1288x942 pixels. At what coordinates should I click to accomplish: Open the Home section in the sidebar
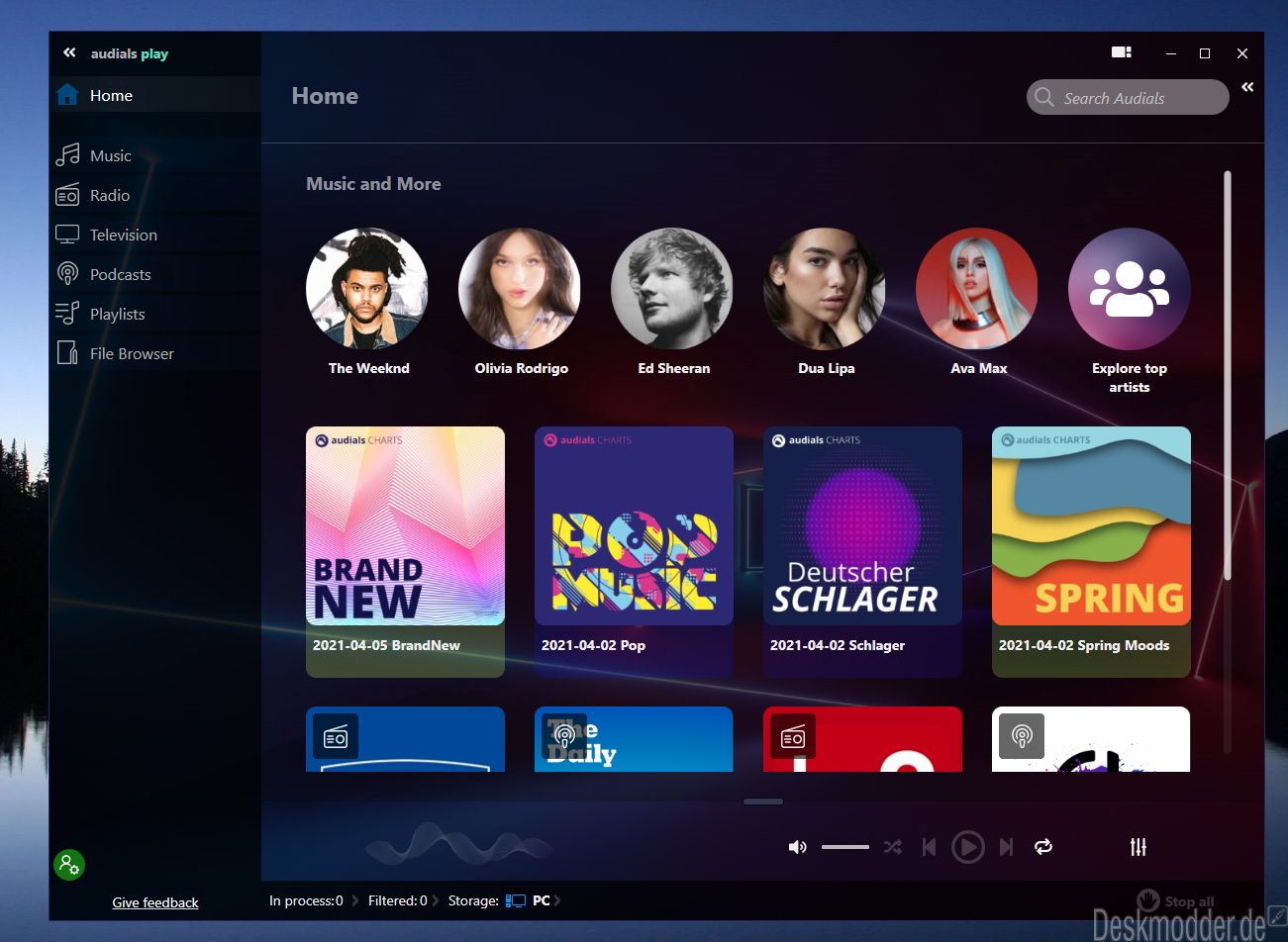155,95
